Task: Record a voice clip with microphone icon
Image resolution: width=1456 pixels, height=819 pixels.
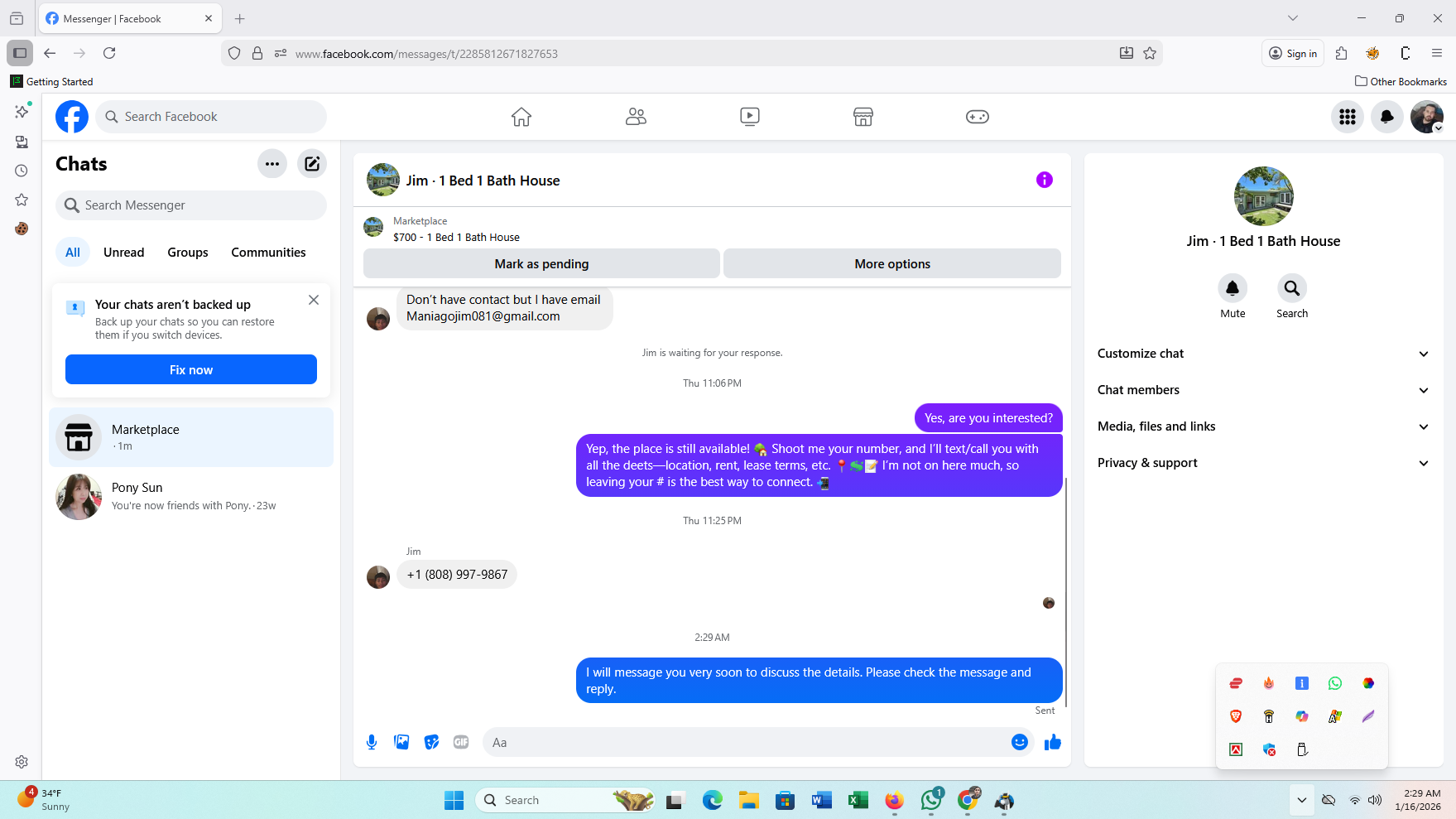Action: tap(372, 742)
